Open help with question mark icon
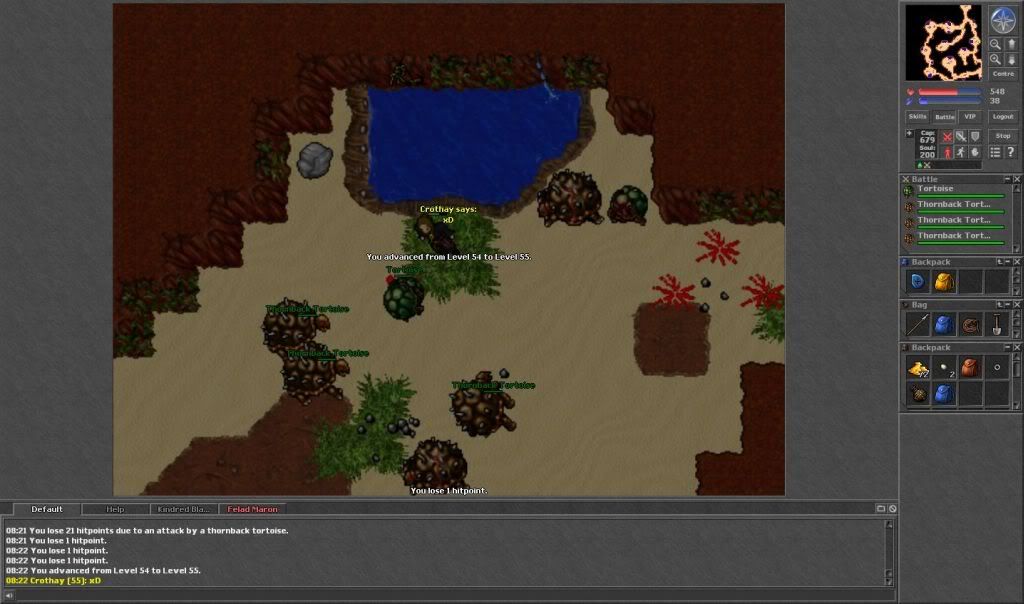This screenshot has height=604, width=1024. pyautogui.click(x=1010, y=152)
